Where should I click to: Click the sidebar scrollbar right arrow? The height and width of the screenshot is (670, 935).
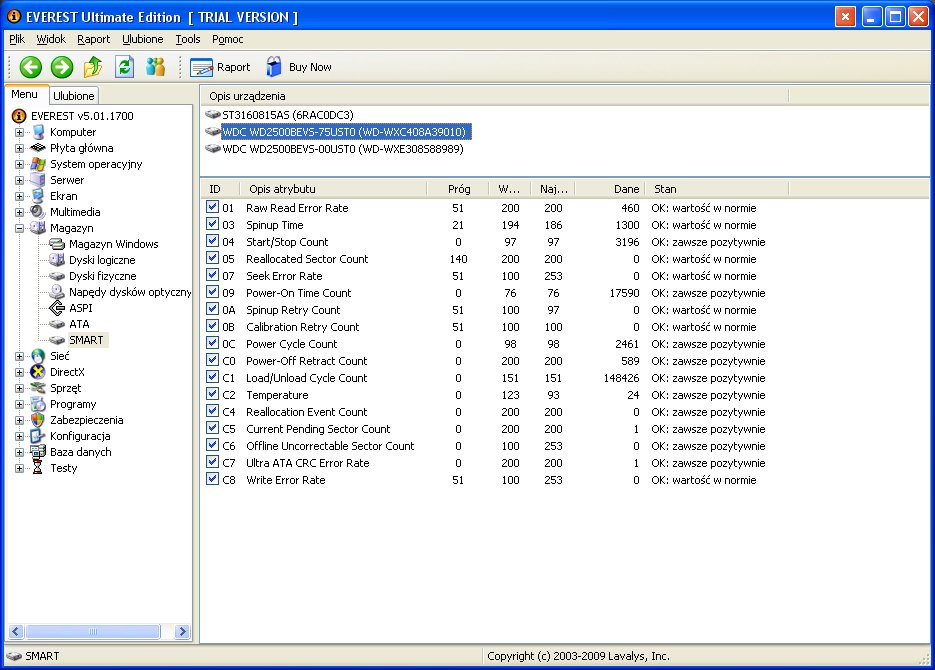click(182, 631)
